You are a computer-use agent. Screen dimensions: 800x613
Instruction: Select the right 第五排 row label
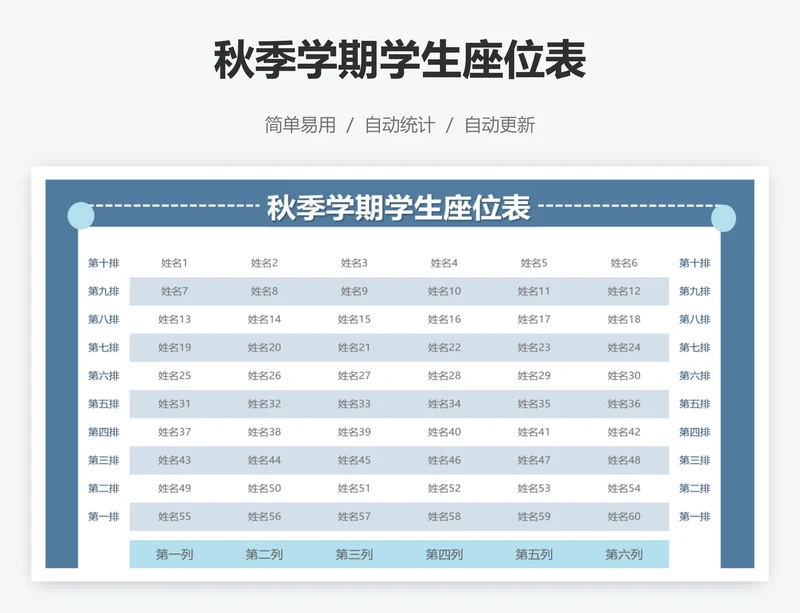point(694,404)
